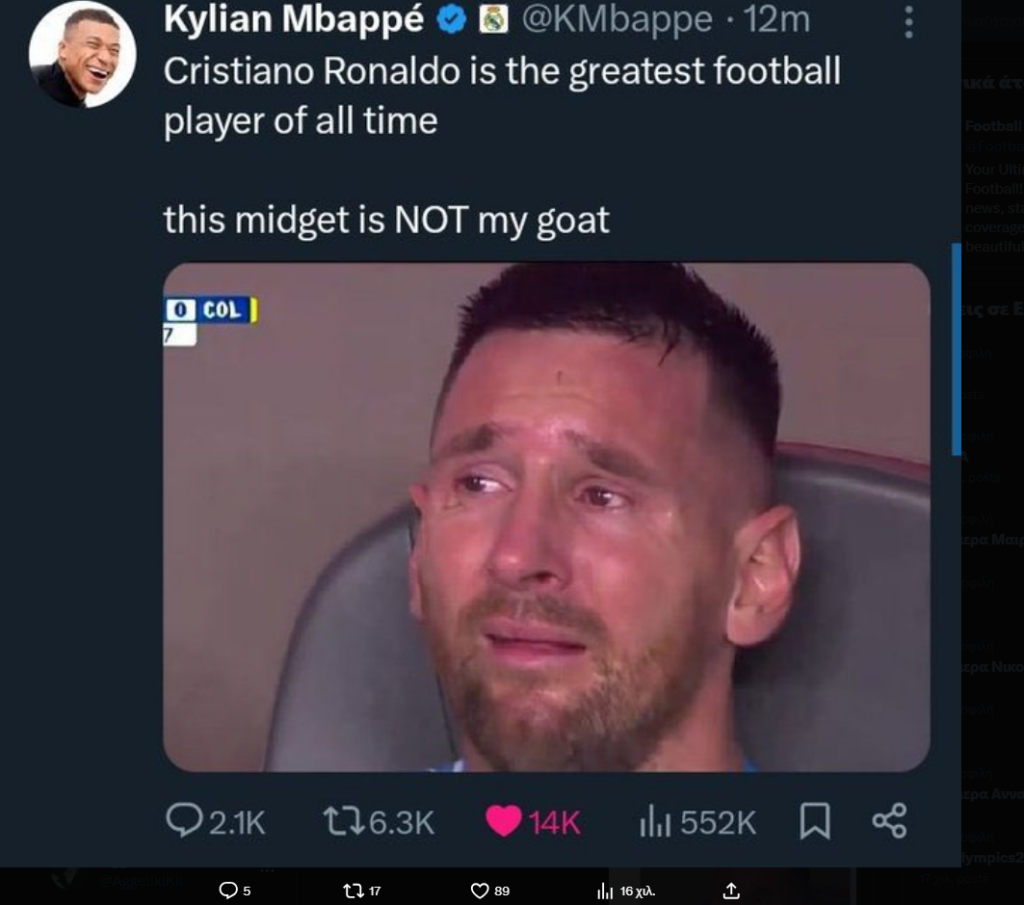
Task: Open Kylian Mbappé's profile picture
Action: [x=82, y=55]
